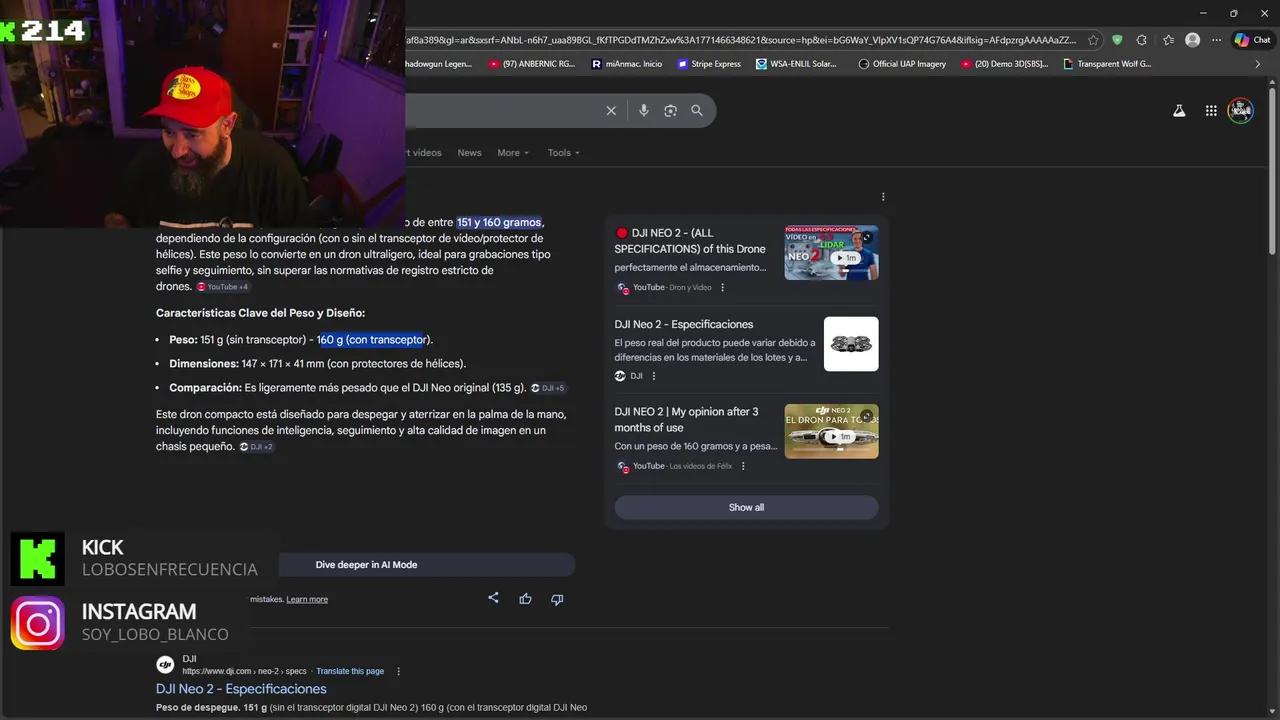The height and width of the screenshot is (720, 1280).
Task: Open the Tools search options dropdown
Action: (x=563, y=153)
